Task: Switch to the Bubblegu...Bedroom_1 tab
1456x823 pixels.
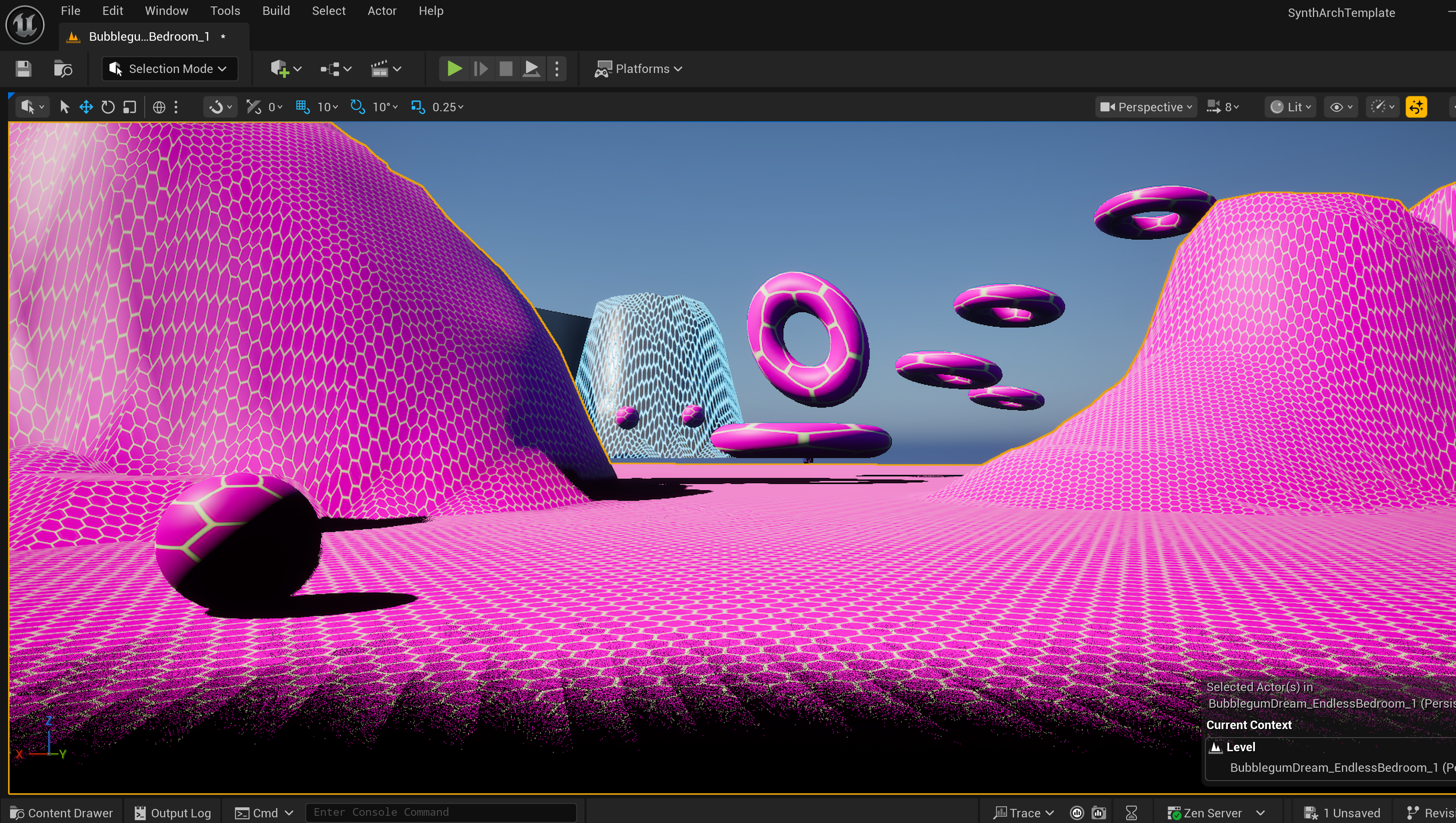Action: pos(149,37)
